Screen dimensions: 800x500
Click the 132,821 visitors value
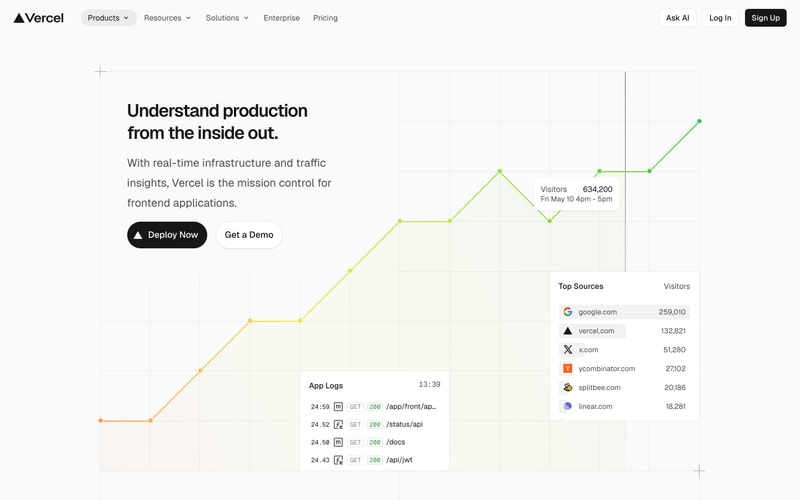(673, 331)
